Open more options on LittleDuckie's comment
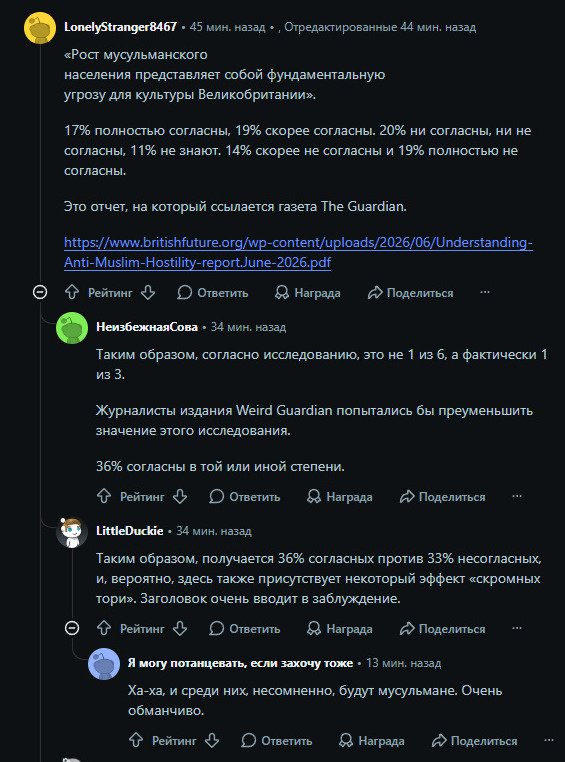This screenshot has height=762, width=565. (517, 628)
